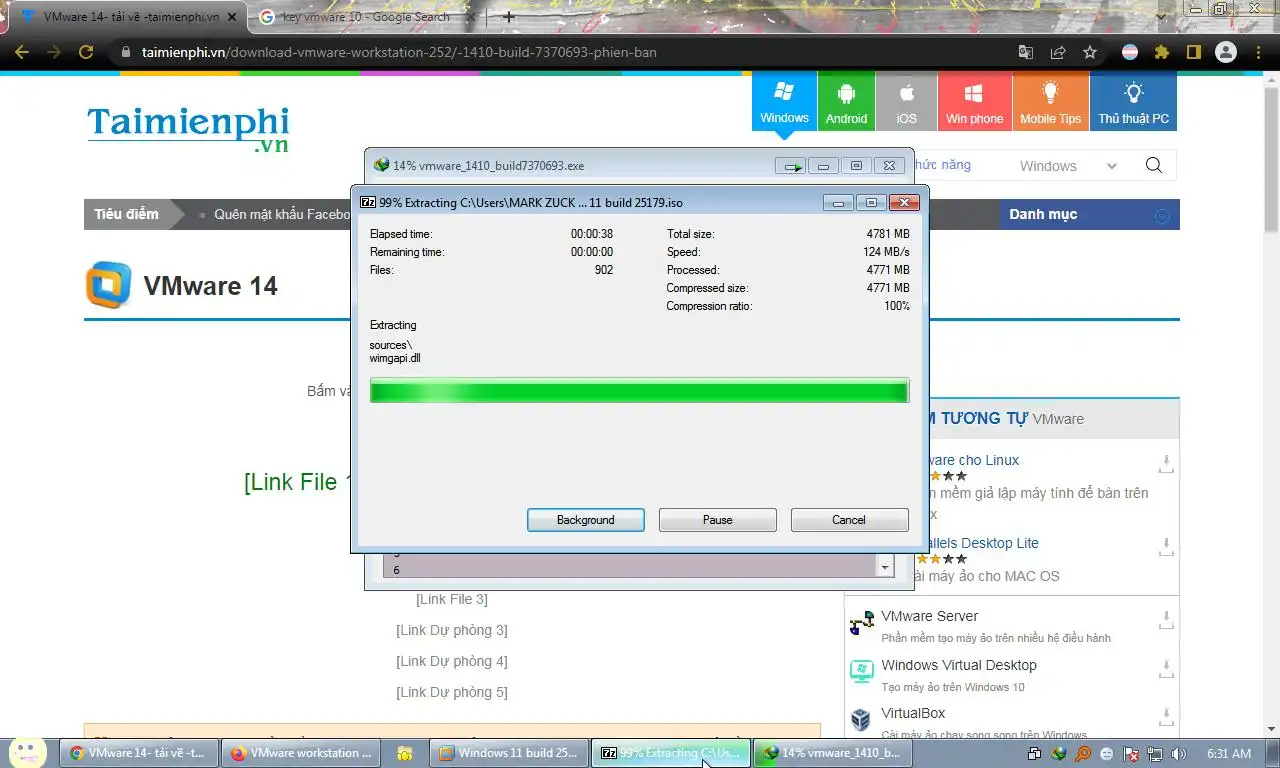Open Link Dự phòng 4
The image size is (1280, 768).
452,661
